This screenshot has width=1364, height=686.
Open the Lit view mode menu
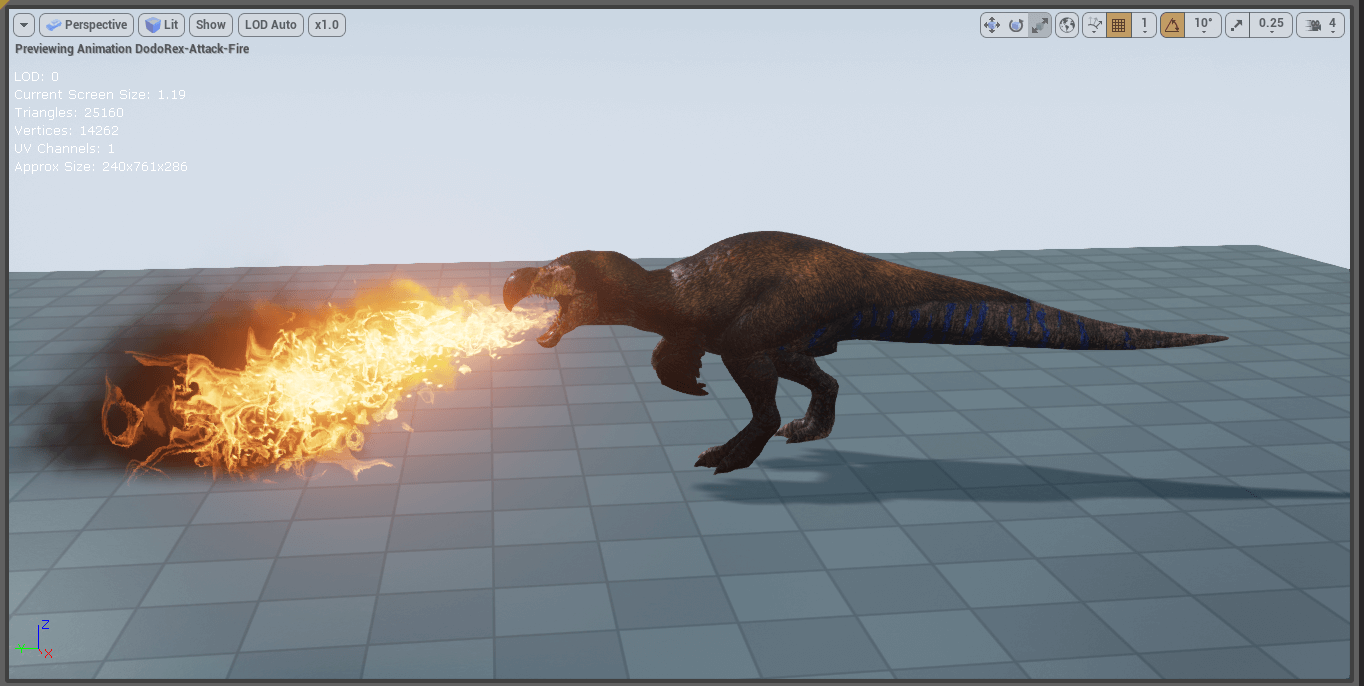click(162, 25)
